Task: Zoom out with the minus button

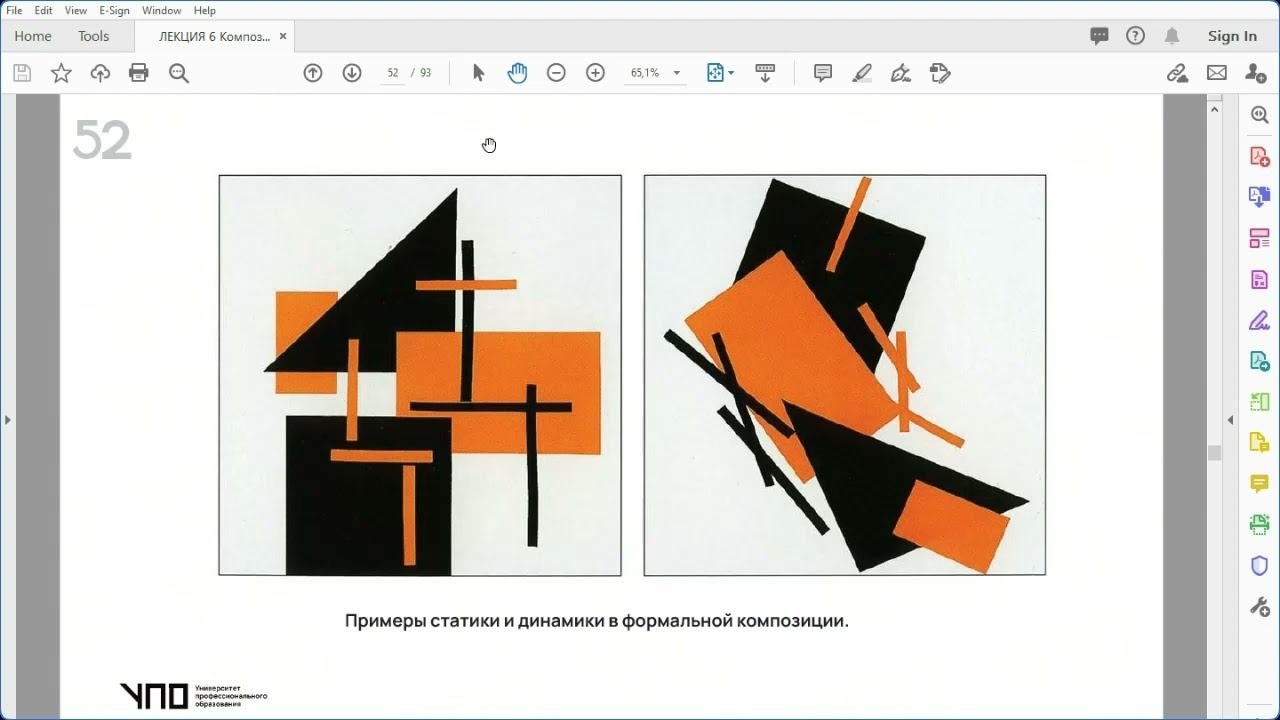Action: coord(556,73)
